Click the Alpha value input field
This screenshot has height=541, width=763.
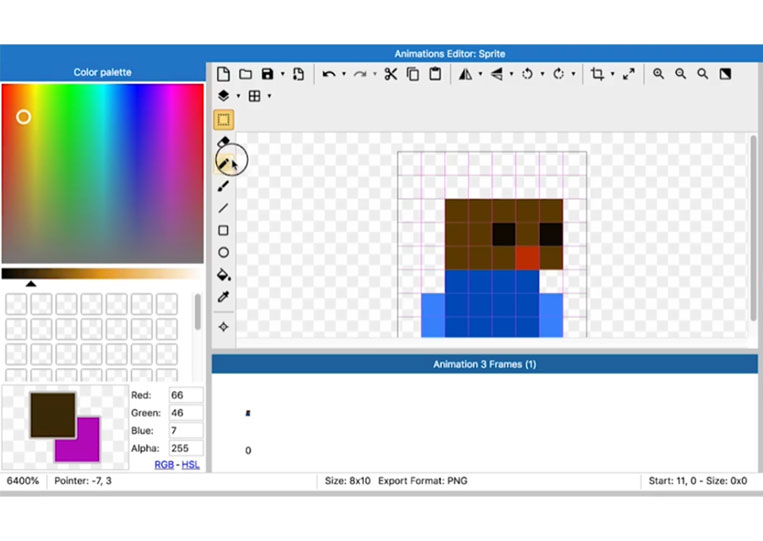tap(186, 448)
